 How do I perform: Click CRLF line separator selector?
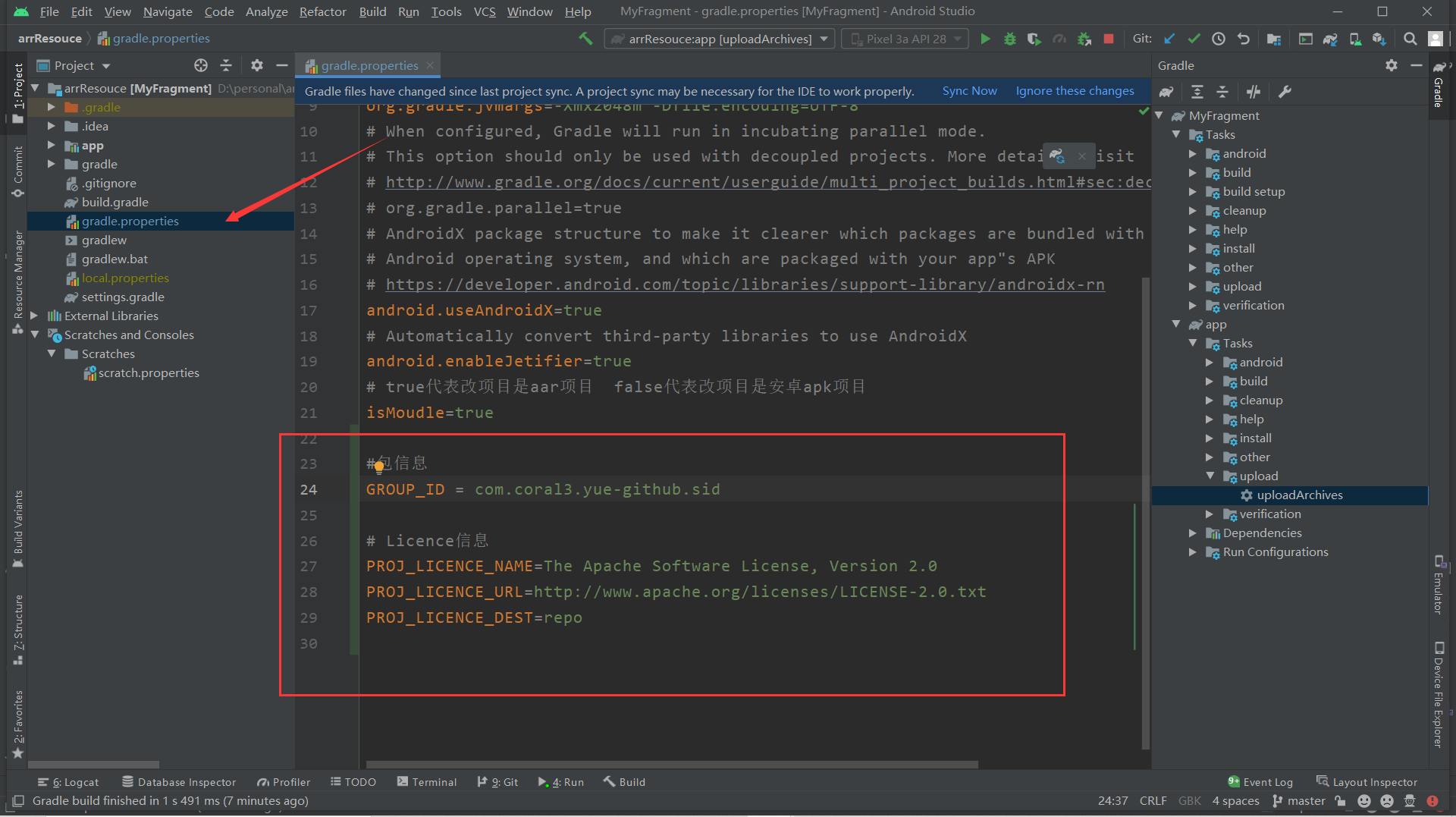pos(1153,801)
